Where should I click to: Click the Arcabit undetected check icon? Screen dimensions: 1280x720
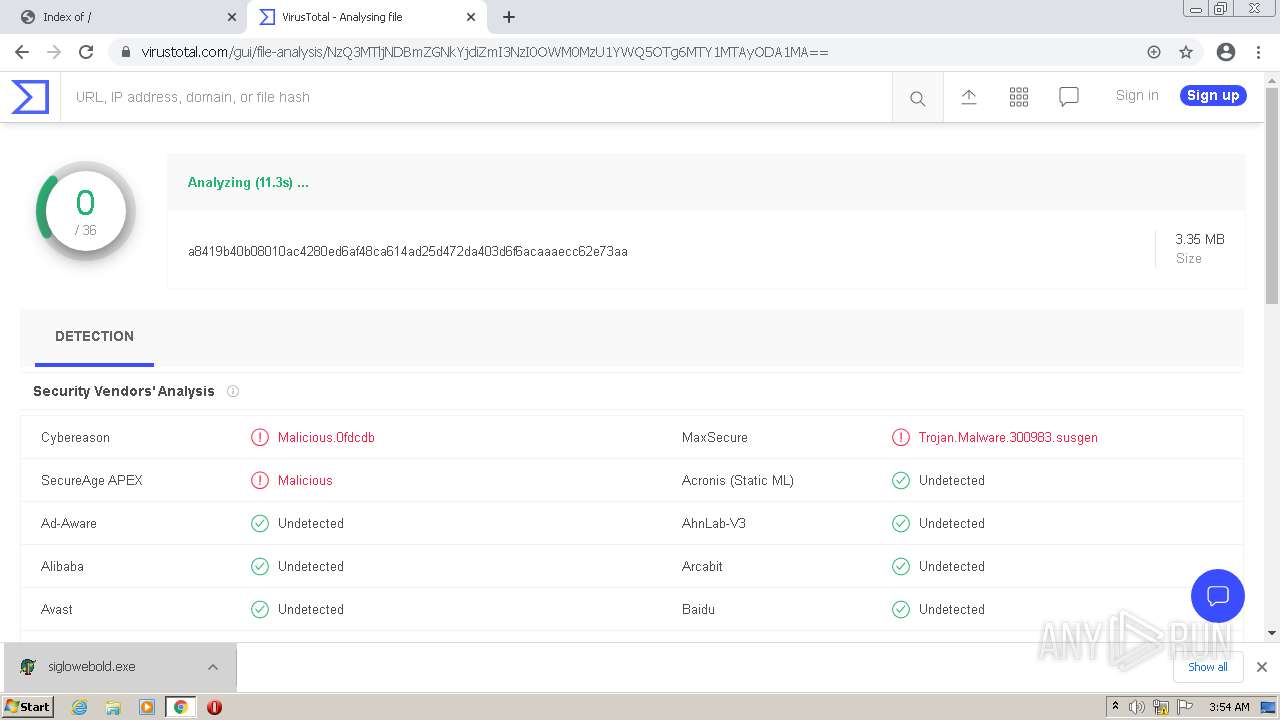901,566
